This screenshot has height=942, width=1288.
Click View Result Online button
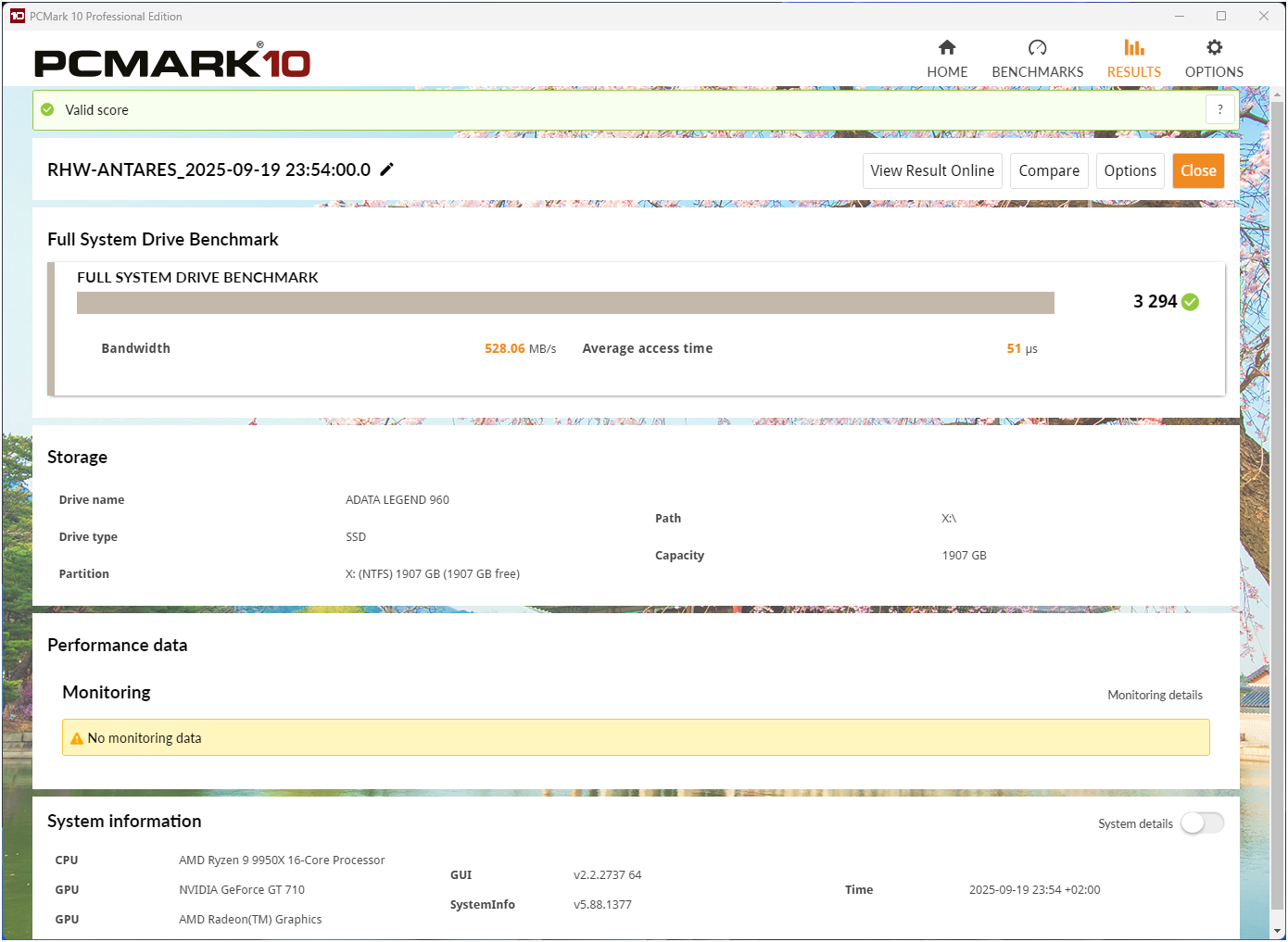pos(932,170)
